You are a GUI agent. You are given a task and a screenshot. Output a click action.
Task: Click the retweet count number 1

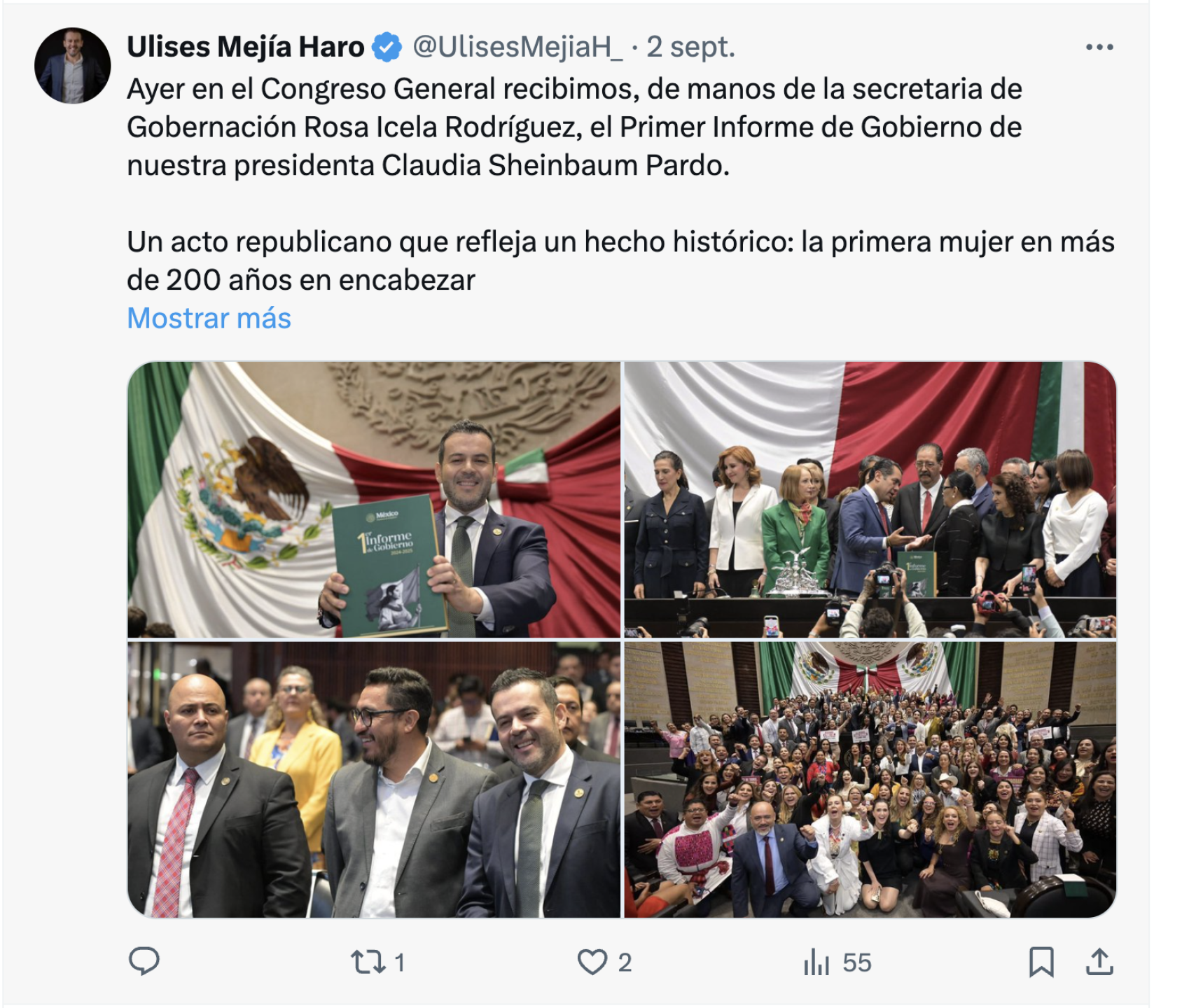(x=399, y=962)
